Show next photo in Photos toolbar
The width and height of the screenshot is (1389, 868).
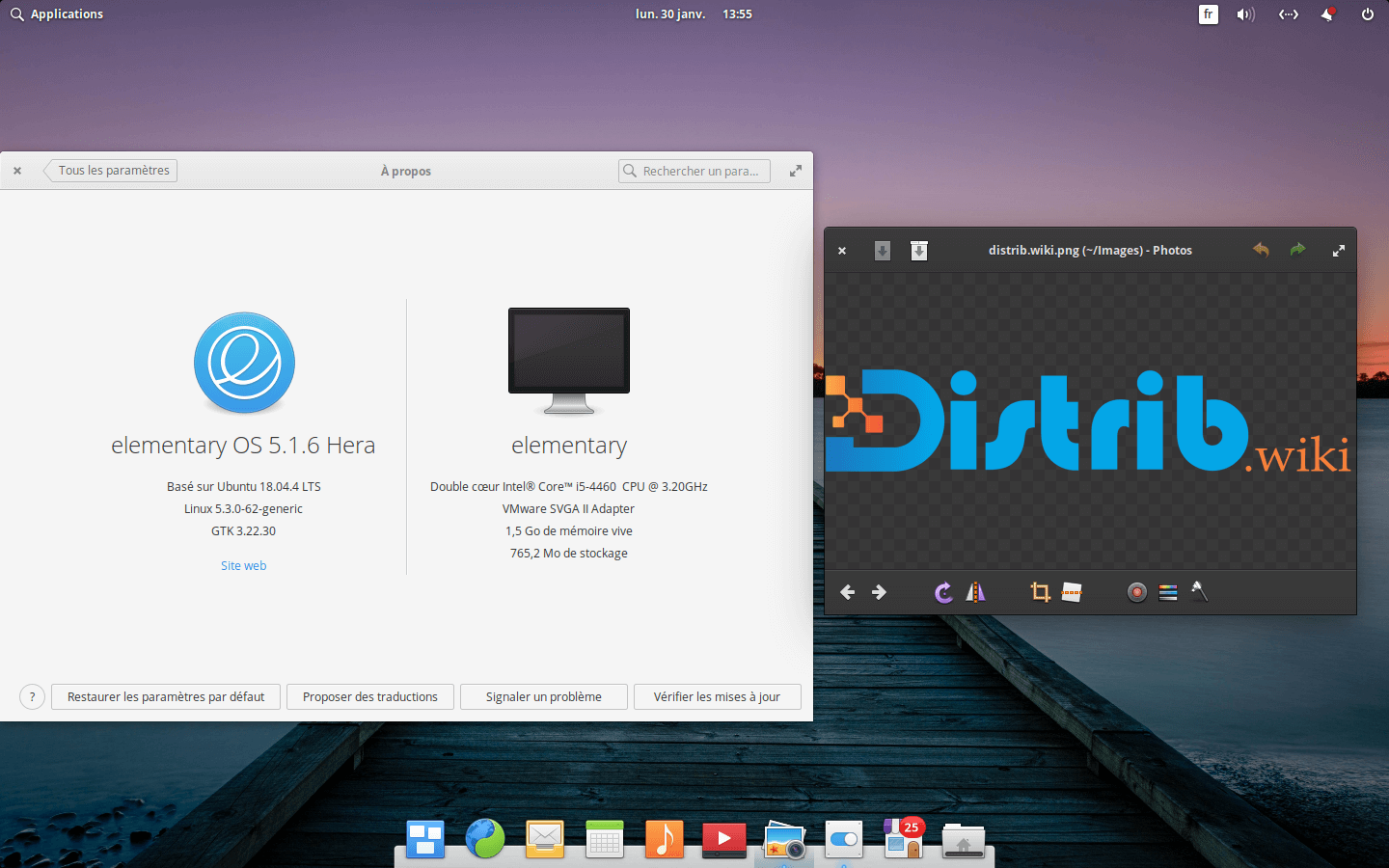[879, 592]
